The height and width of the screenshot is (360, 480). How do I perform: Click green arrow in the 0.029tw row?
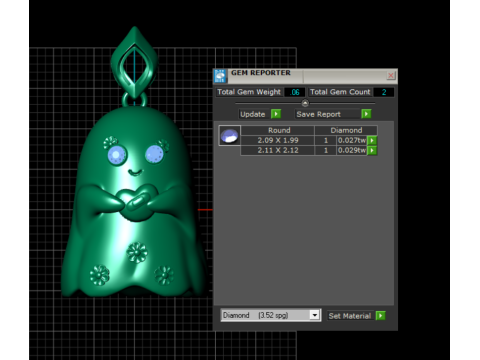tap(372, 151)
